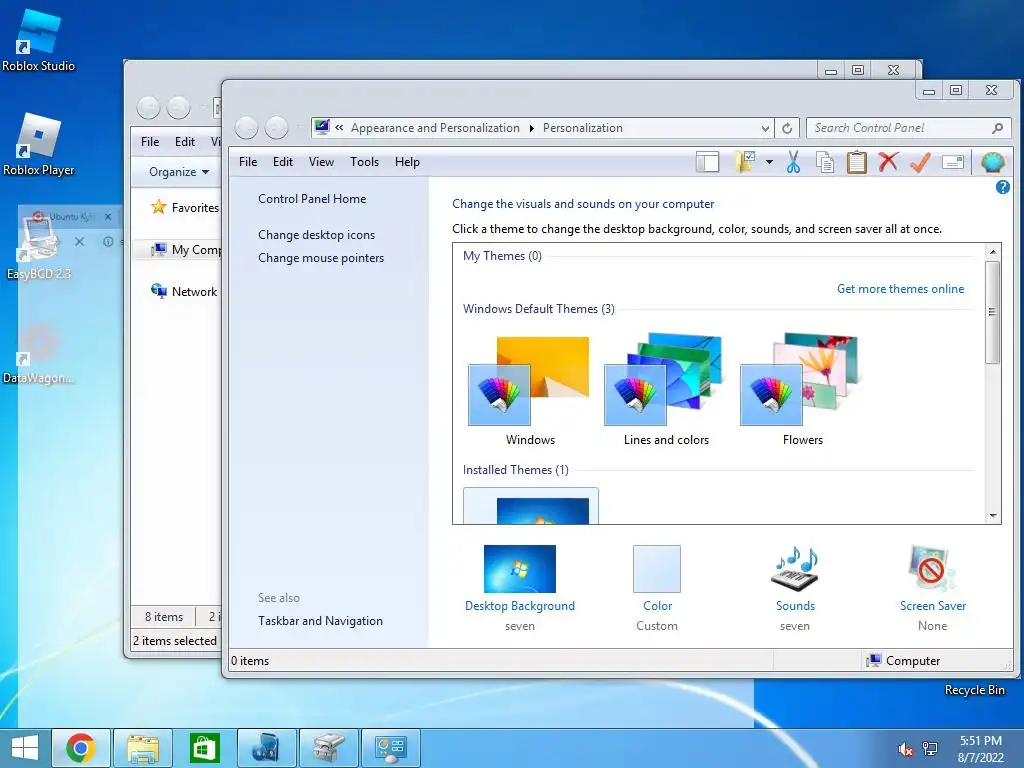Click back arrow in the rear Explorer window
This screenshot has height=768, width=1024.
pyautogui.click(x=148, y=108)
